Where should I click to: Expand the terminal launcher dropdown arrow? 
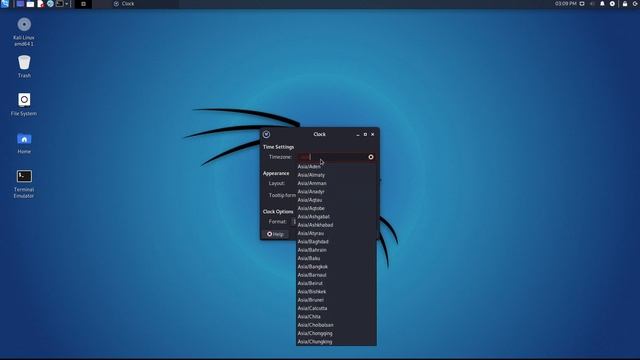[x=67, y=4]
